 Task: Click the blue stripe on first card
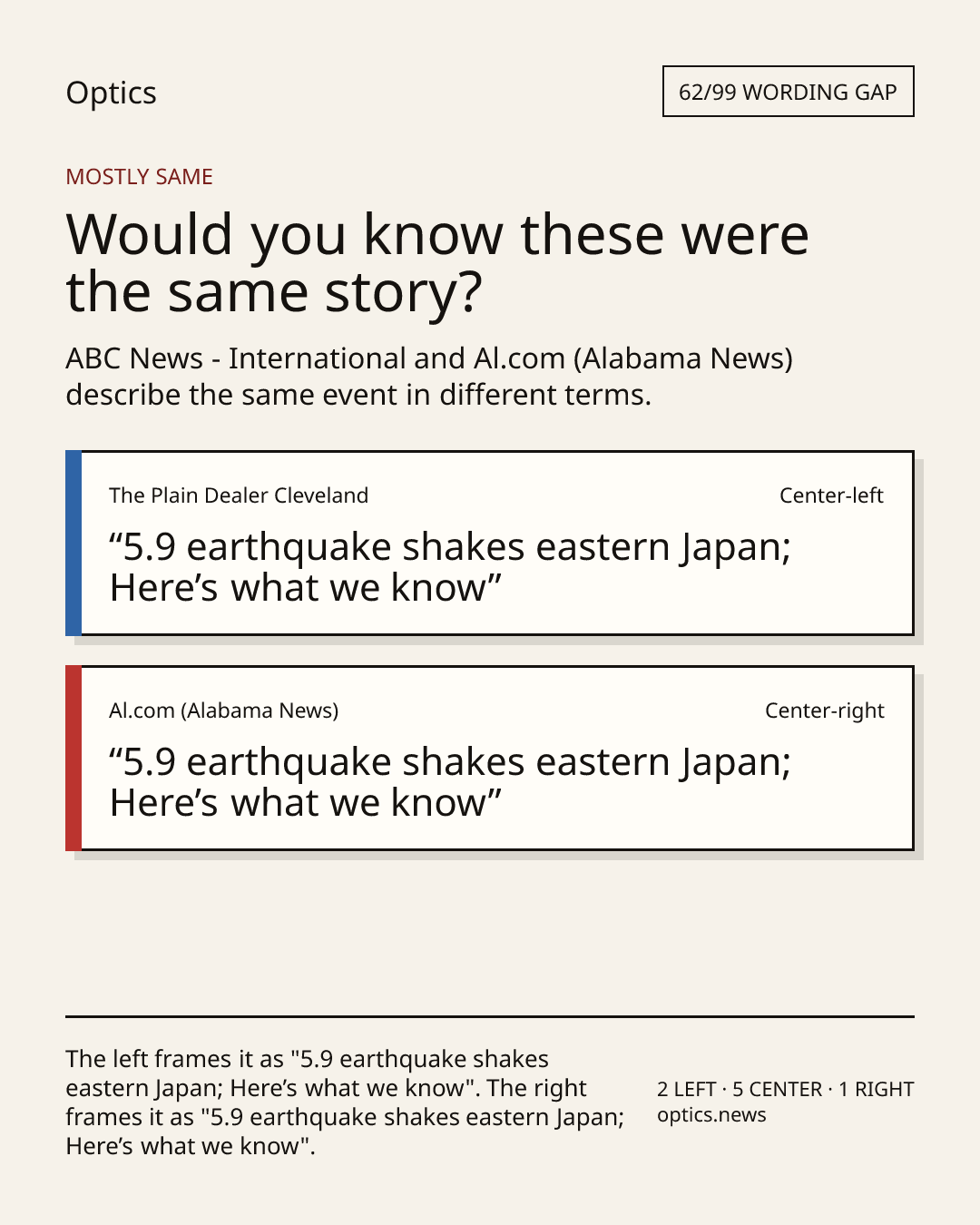coord(73,543)
